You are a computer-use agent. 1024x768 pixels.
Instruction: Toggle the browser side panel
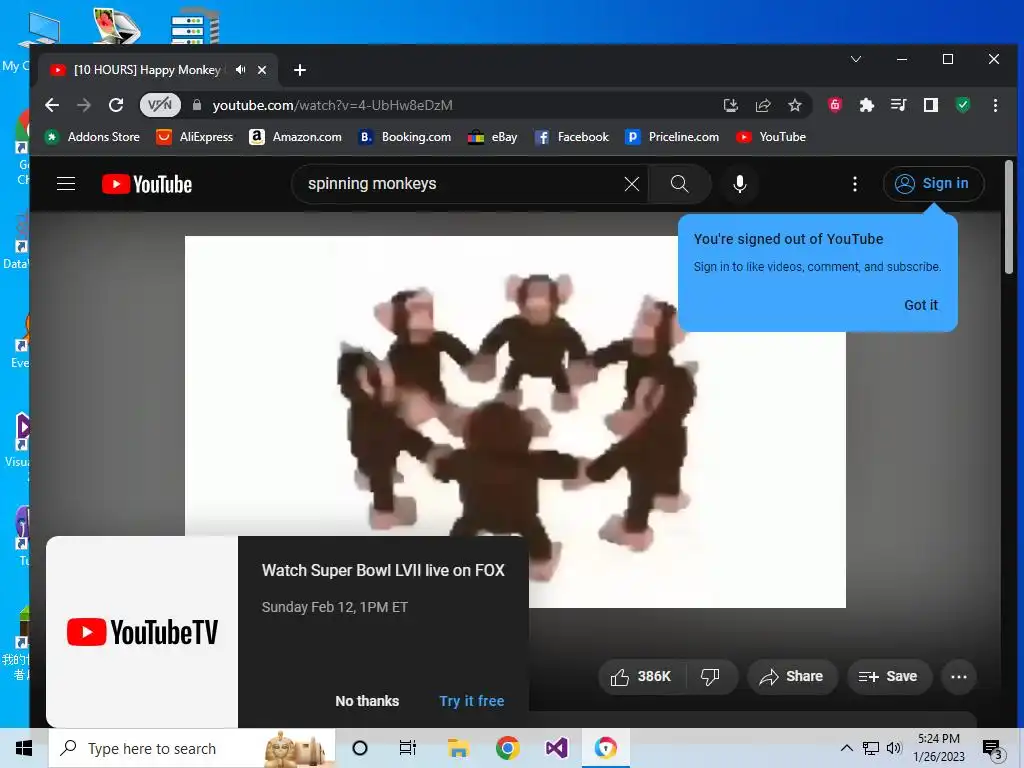tap(931, 105)
